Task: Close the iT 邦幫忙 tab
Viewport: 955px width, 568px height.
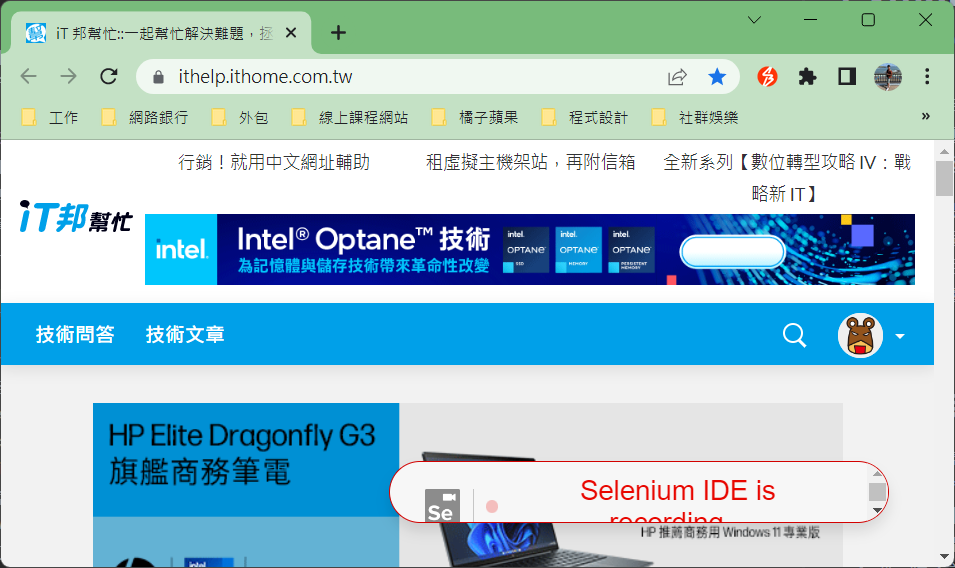Action: click(x=291, y=33)
